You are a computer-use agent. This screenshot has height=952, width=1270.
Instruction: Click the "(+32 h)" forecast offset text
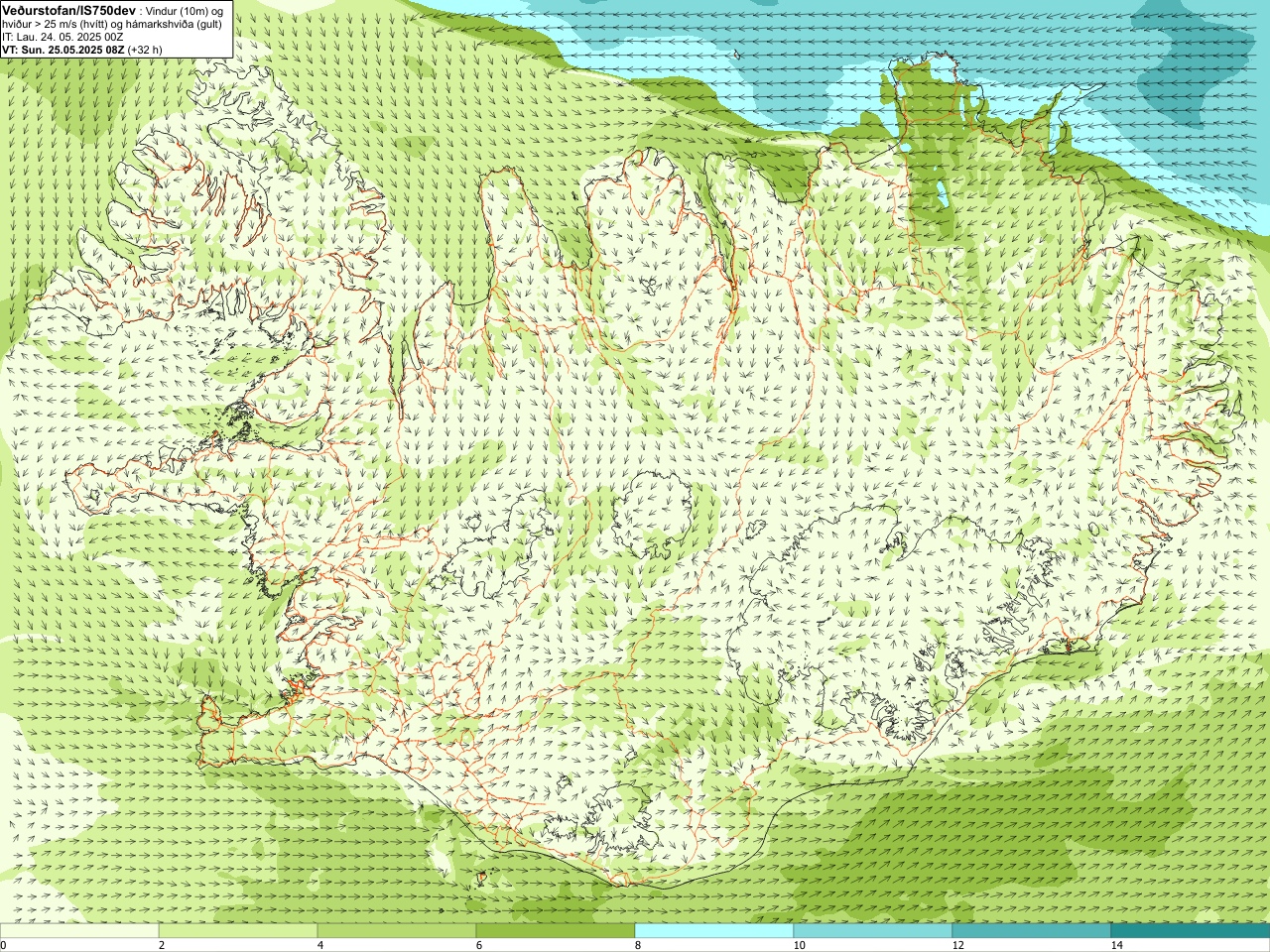(x=145, y=49)
